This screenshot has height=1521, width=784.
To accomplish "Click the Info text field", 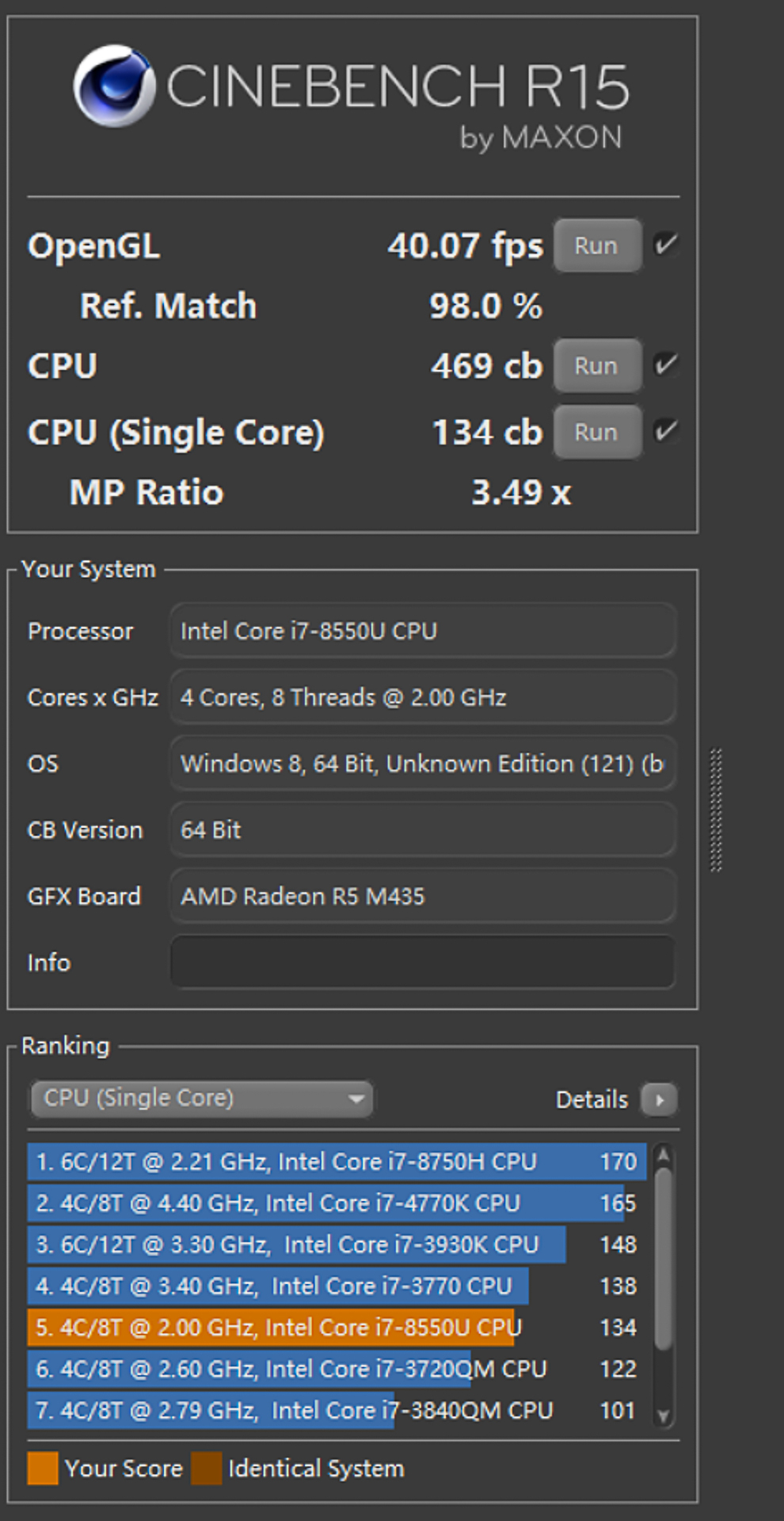I will pos(423,963).
